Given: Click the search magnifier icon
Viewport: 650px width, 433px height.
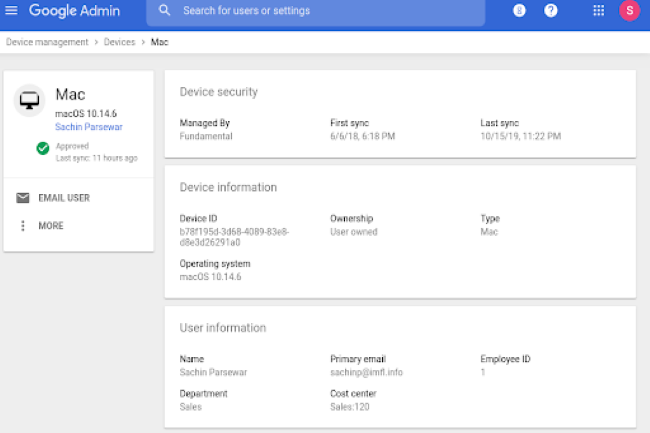Looking at the screenshot, I should click(x=165, y=10).
